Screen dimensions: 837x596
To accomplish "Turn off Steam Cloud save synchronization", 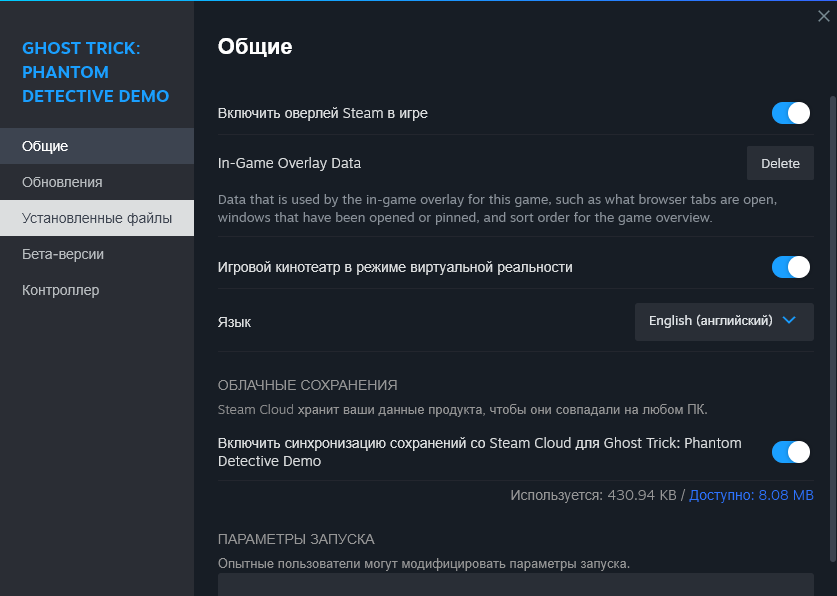I will (790, 452).
